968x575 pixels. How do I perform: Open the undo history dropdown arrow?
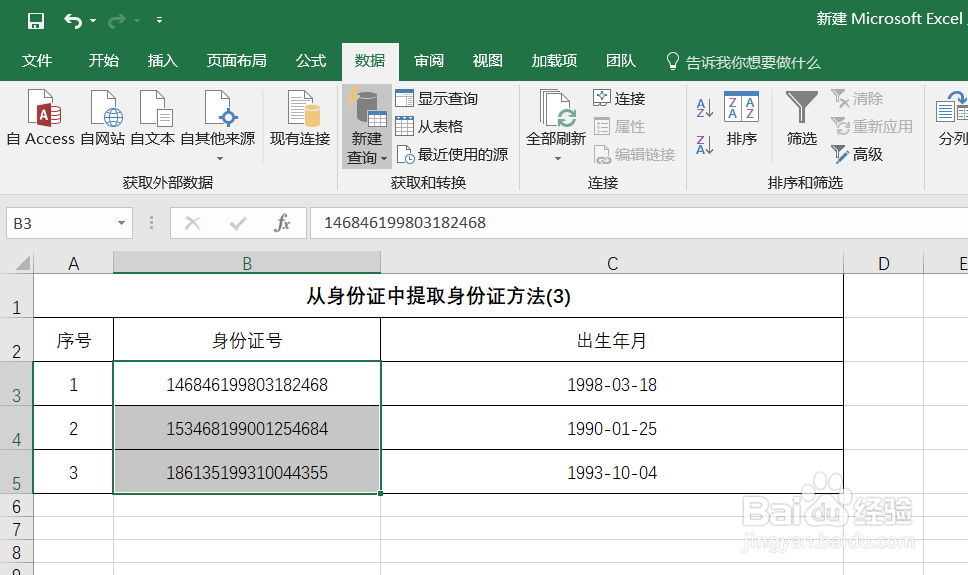(x=93, y=21)
